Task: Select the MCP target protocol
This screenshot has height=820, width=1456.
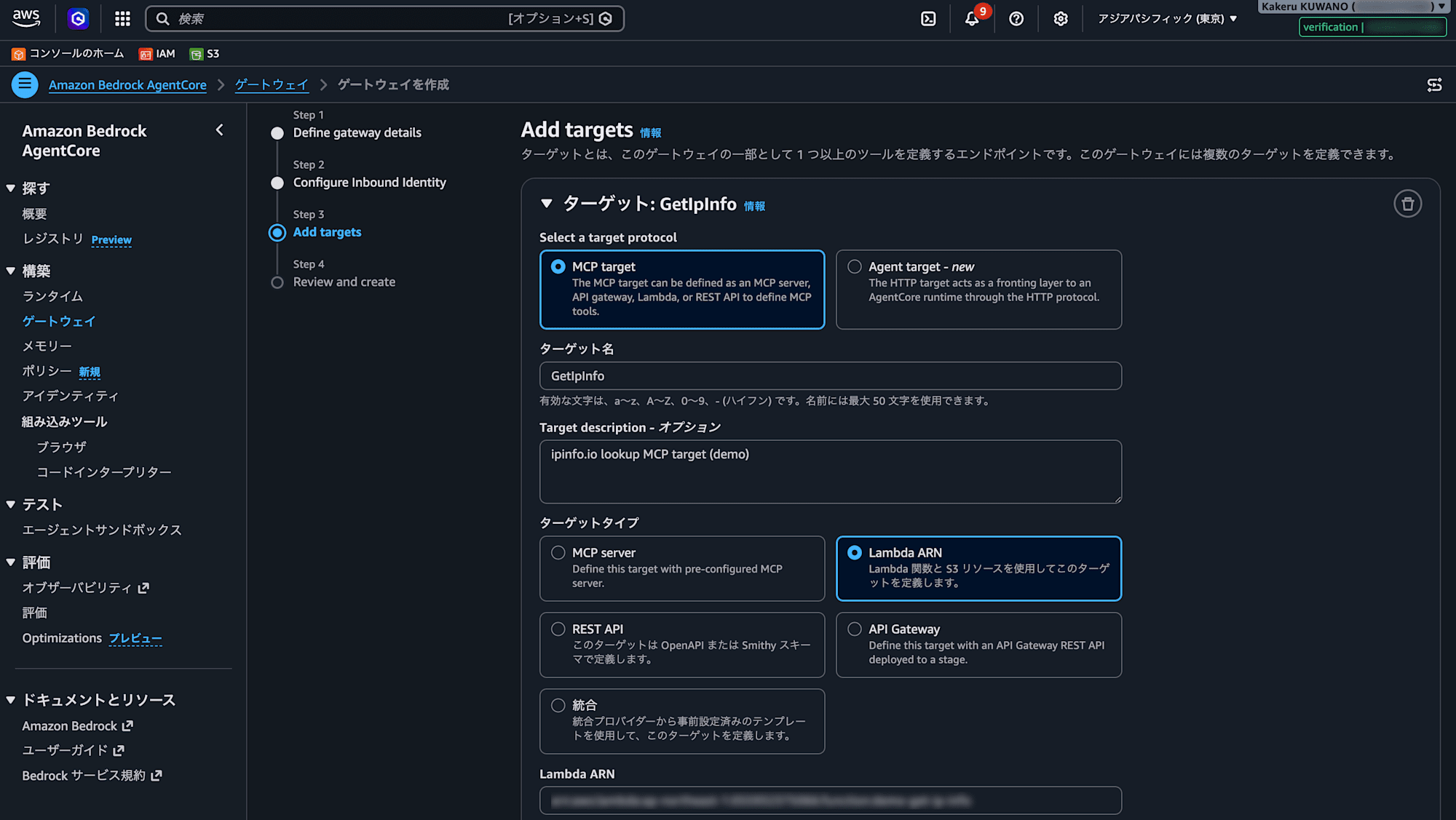Action: pyautogui.click(x=682, y=290)
